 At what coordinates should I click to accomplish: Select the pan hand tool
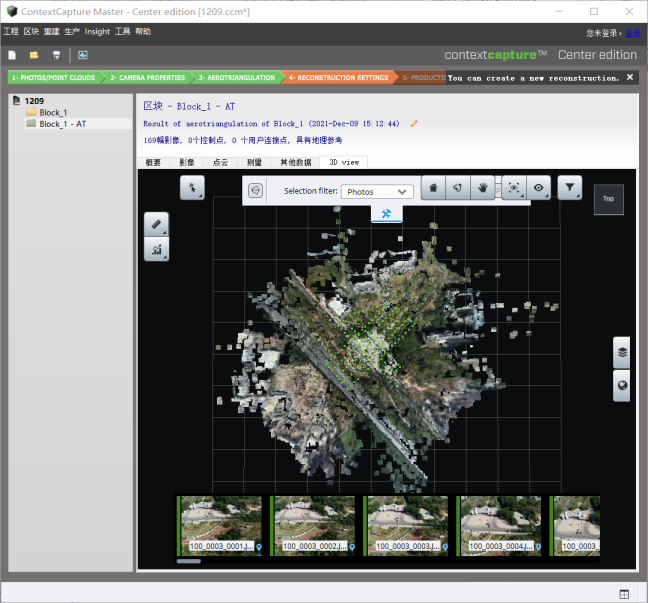pos(483,187)
